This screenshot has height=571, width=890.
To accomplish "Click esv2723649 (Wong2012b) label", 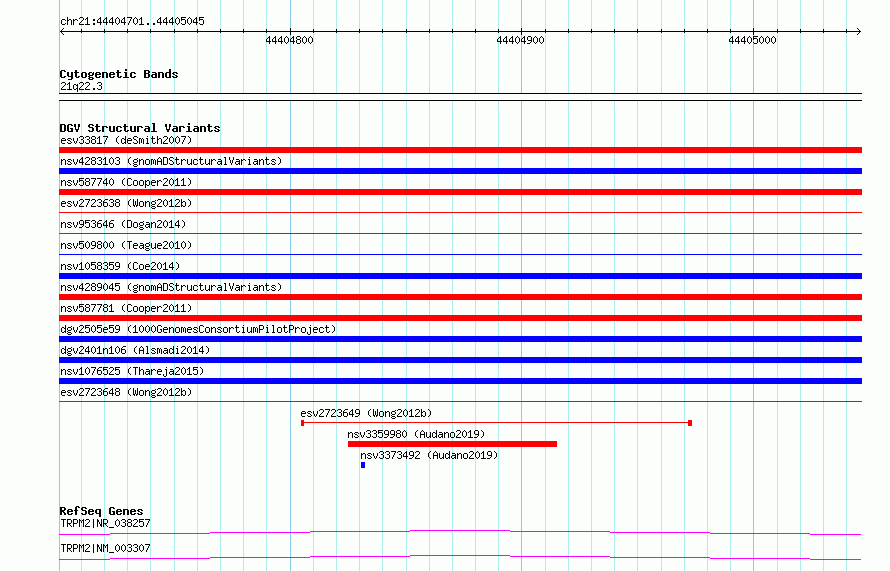I will tap(366, 413).
